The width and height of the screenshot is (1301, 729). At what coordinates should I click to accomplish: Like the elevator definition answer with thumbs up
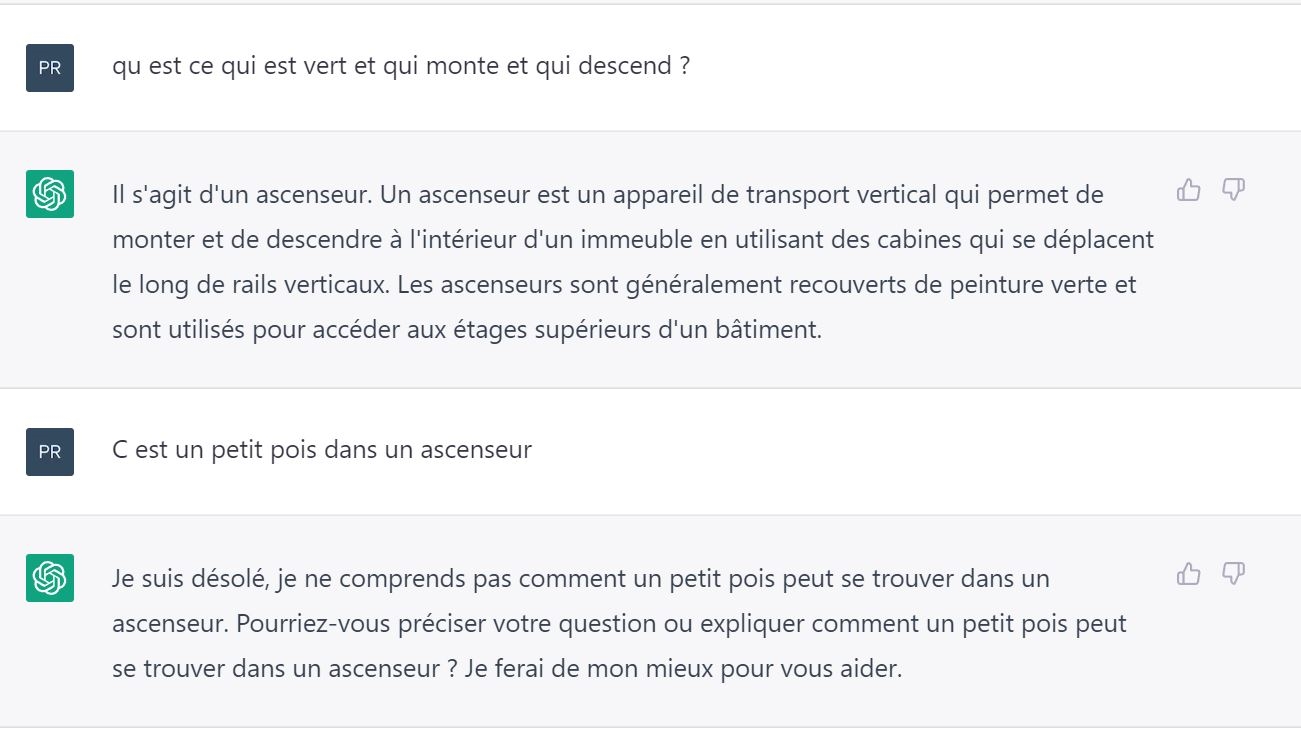pyautogui.click(x=1188, y=190)
